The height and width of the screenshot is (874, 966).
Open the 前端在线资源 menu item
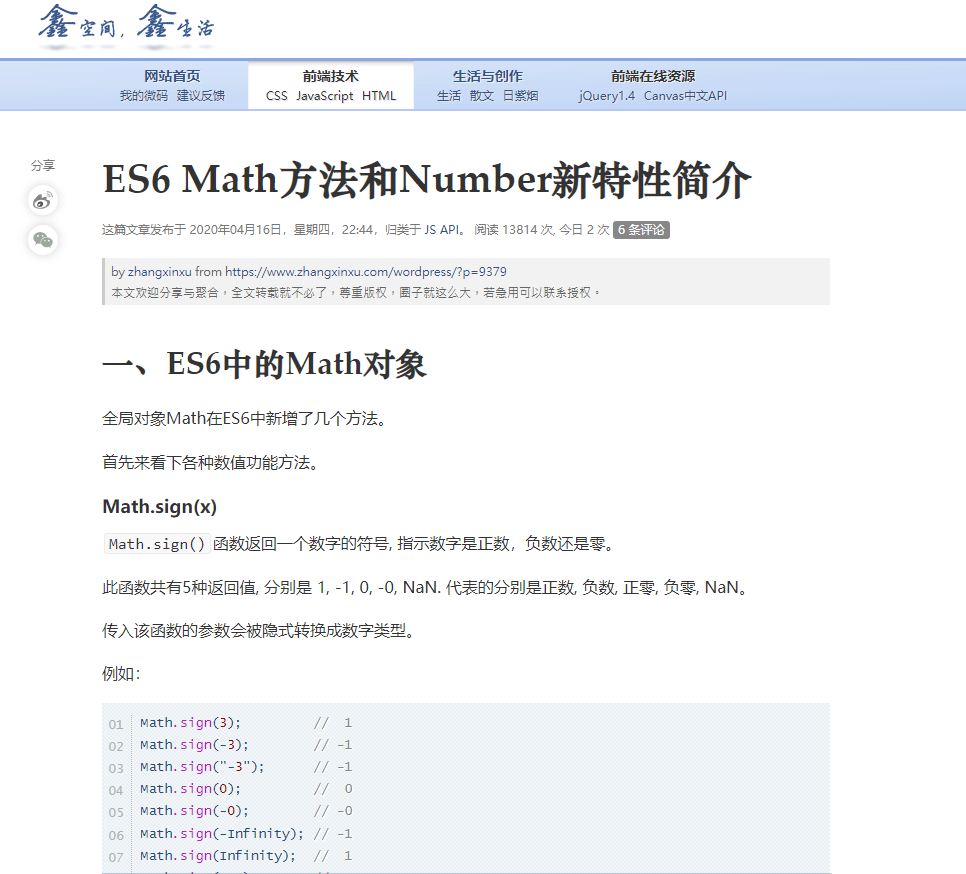pyautogui.click(x=653, y=76)
